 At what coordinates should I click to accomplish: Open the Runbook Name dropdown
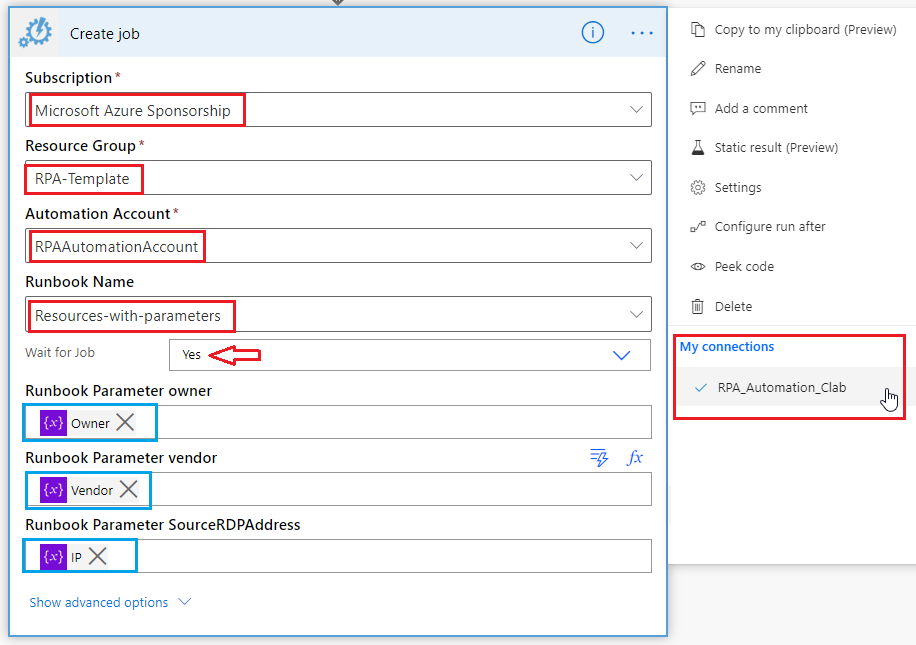click(636, 315)
